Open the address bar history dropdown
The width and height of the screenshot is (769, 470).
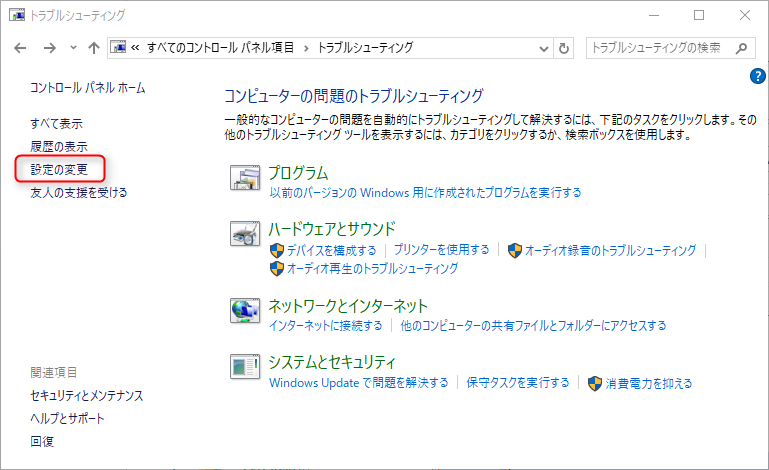[543, 48]
